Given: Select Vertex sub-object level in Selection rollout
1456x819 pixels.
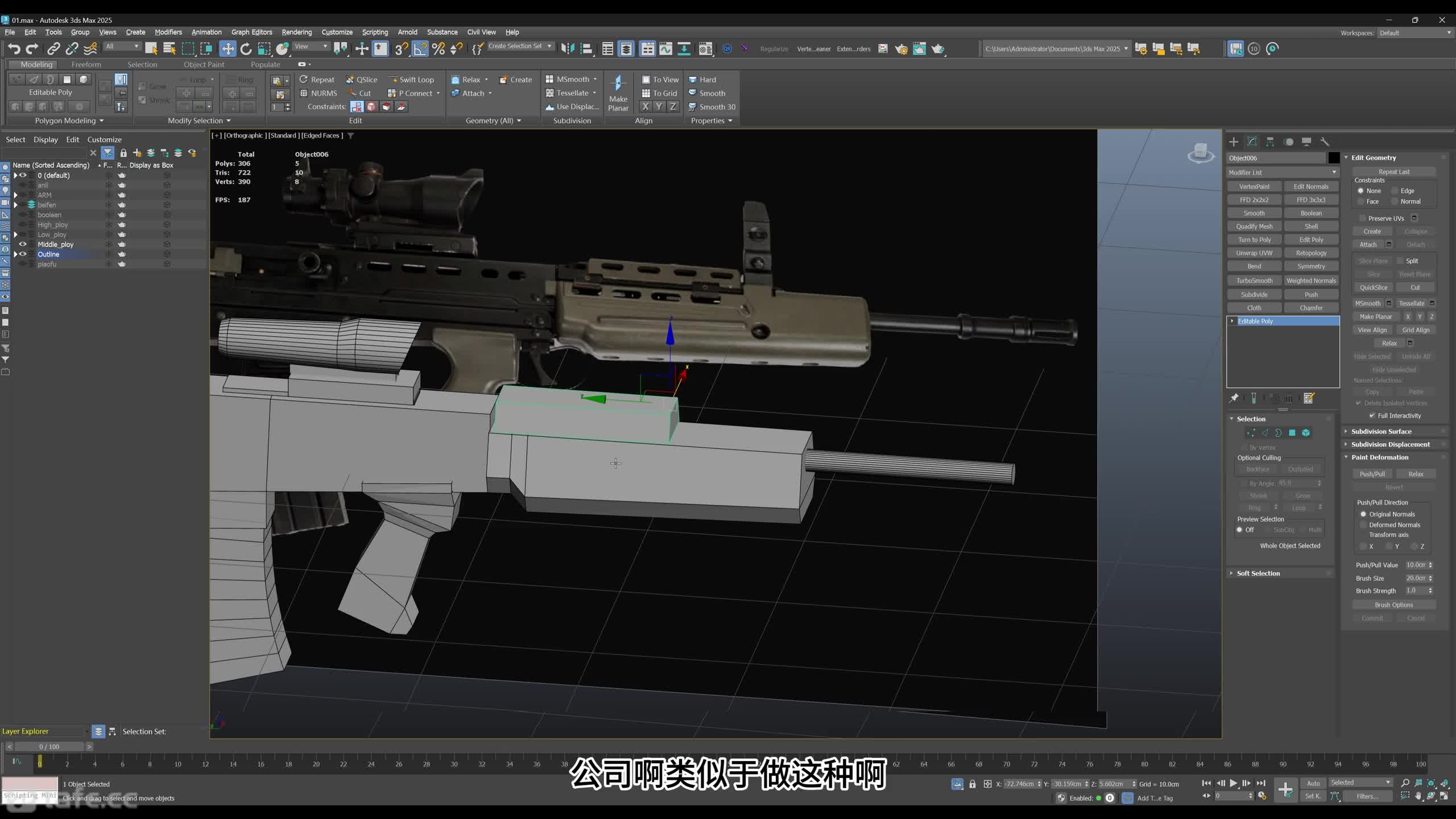Looking at the screenshot, I should 1251,433.
